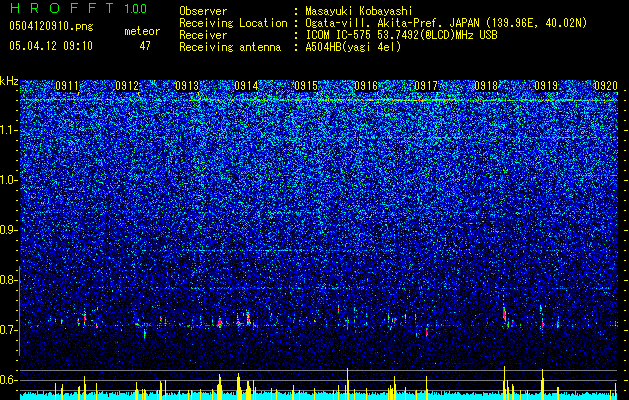Click the 0.6 kHz axis label

coord(8,380)
